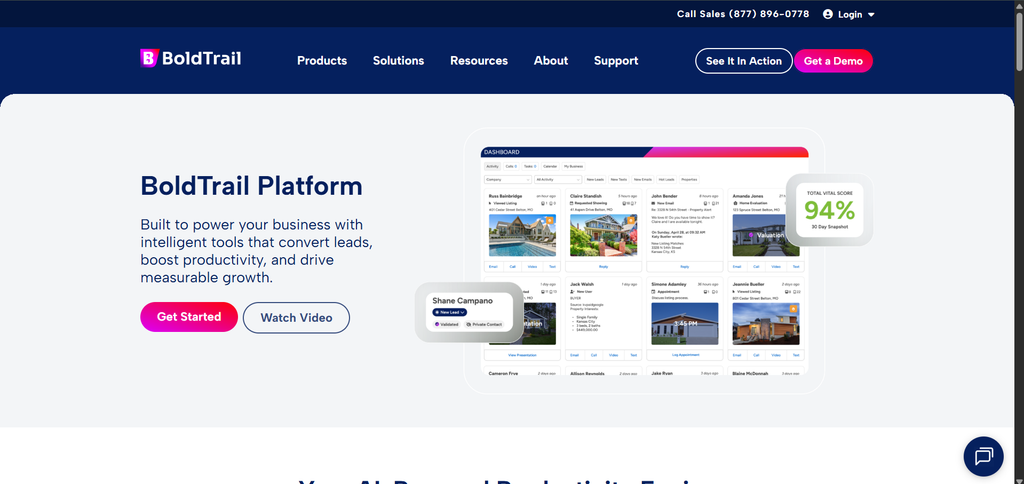Open the Products menu

pos(322,61)
